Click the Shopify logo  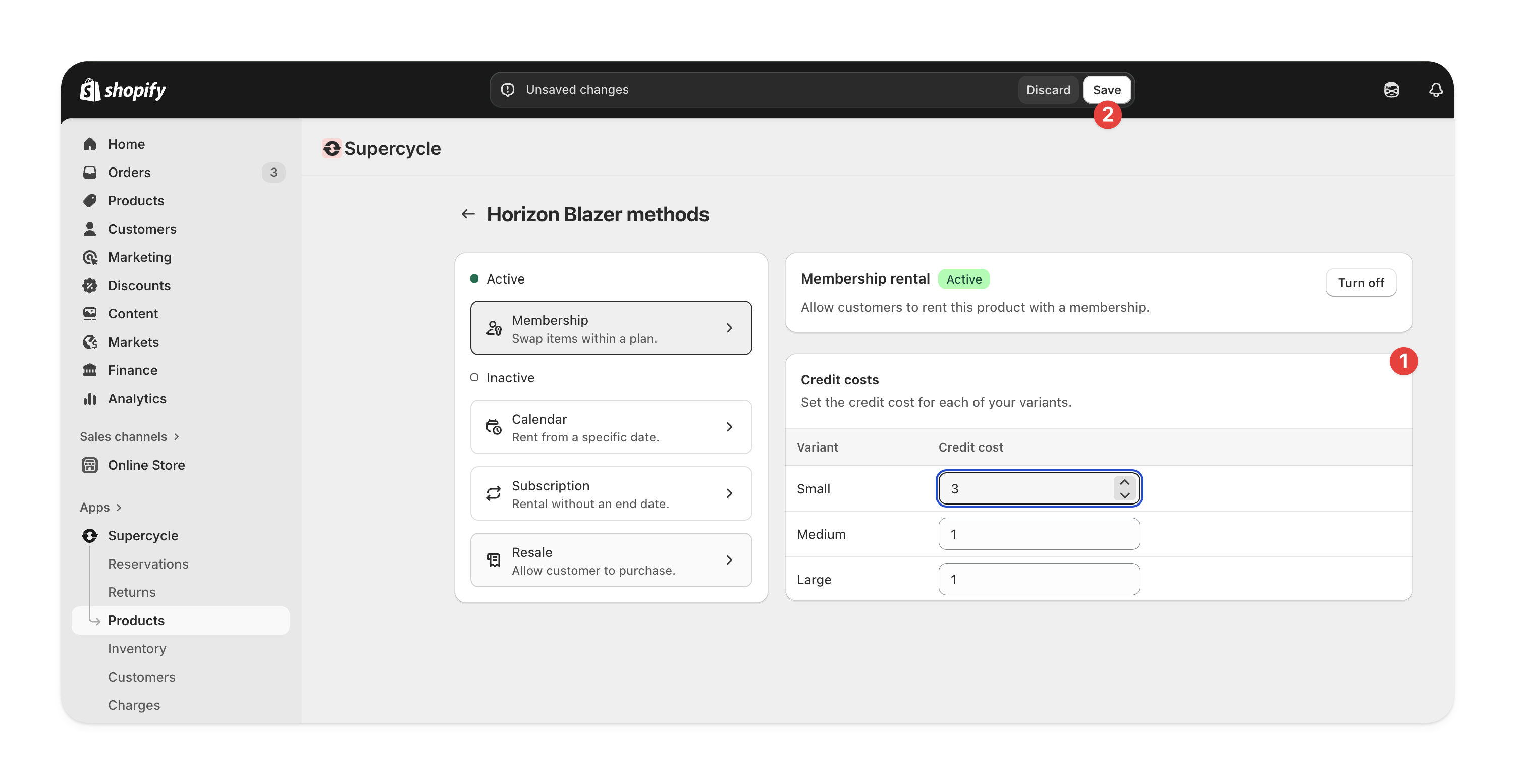[x=123, y=90]
